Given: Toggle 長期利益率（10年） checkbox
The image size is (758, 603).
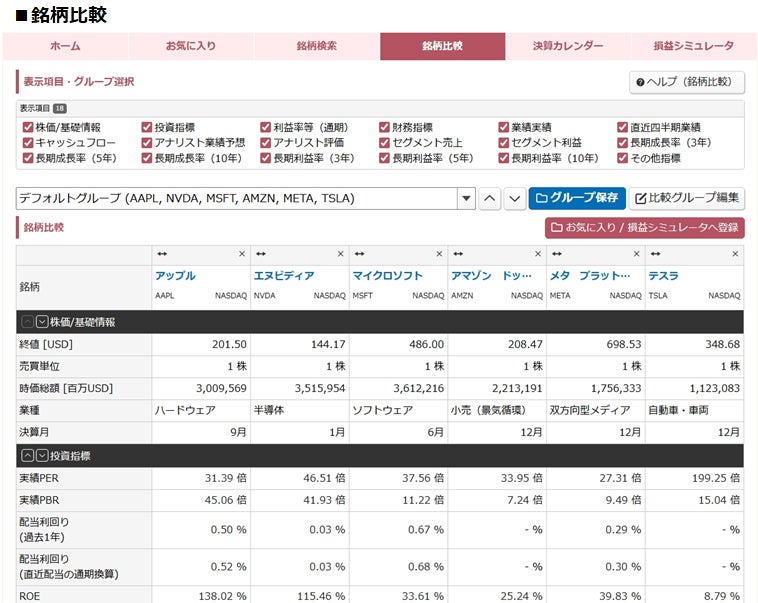Looking at the screenshot, I should (504, 158).
